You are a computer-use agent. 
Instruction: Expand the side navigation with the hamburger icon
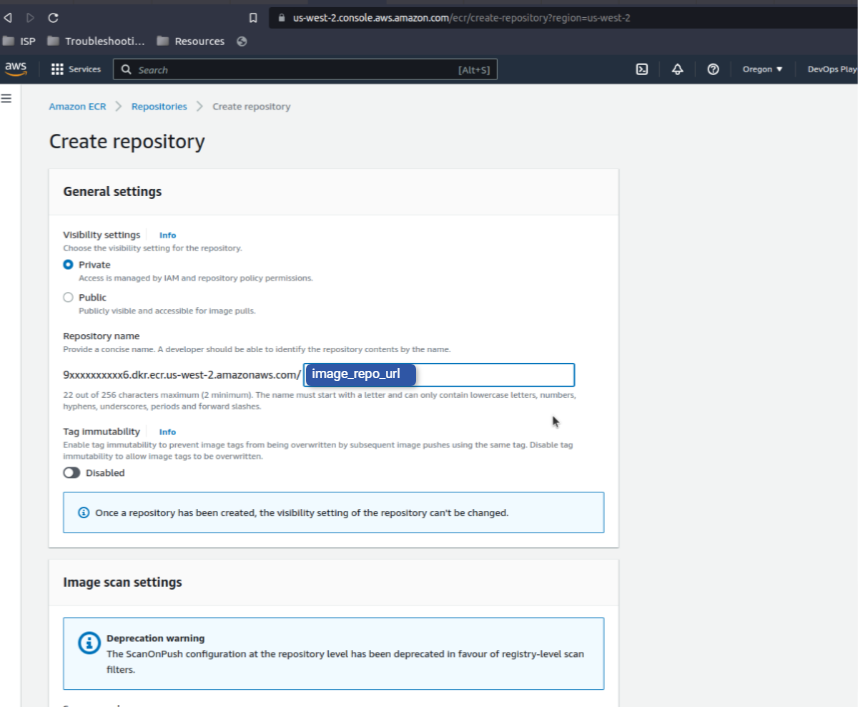[8, 97]
